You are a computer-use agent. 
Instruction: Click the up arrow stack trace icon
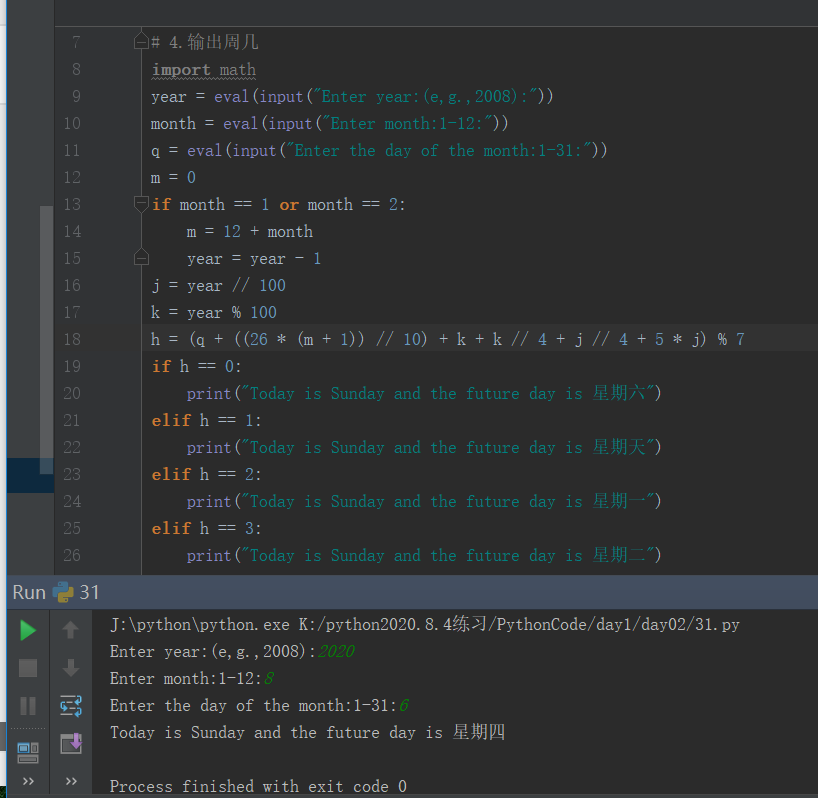pos(69,631)
